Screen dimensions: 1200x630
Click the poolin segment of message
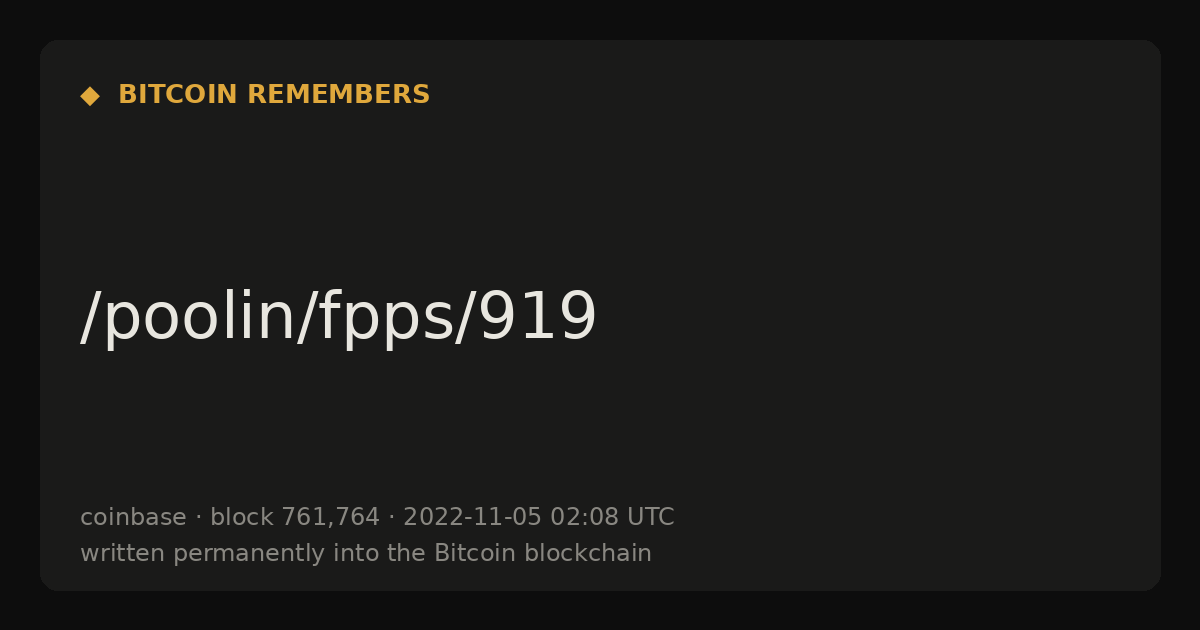coord(209,318)
